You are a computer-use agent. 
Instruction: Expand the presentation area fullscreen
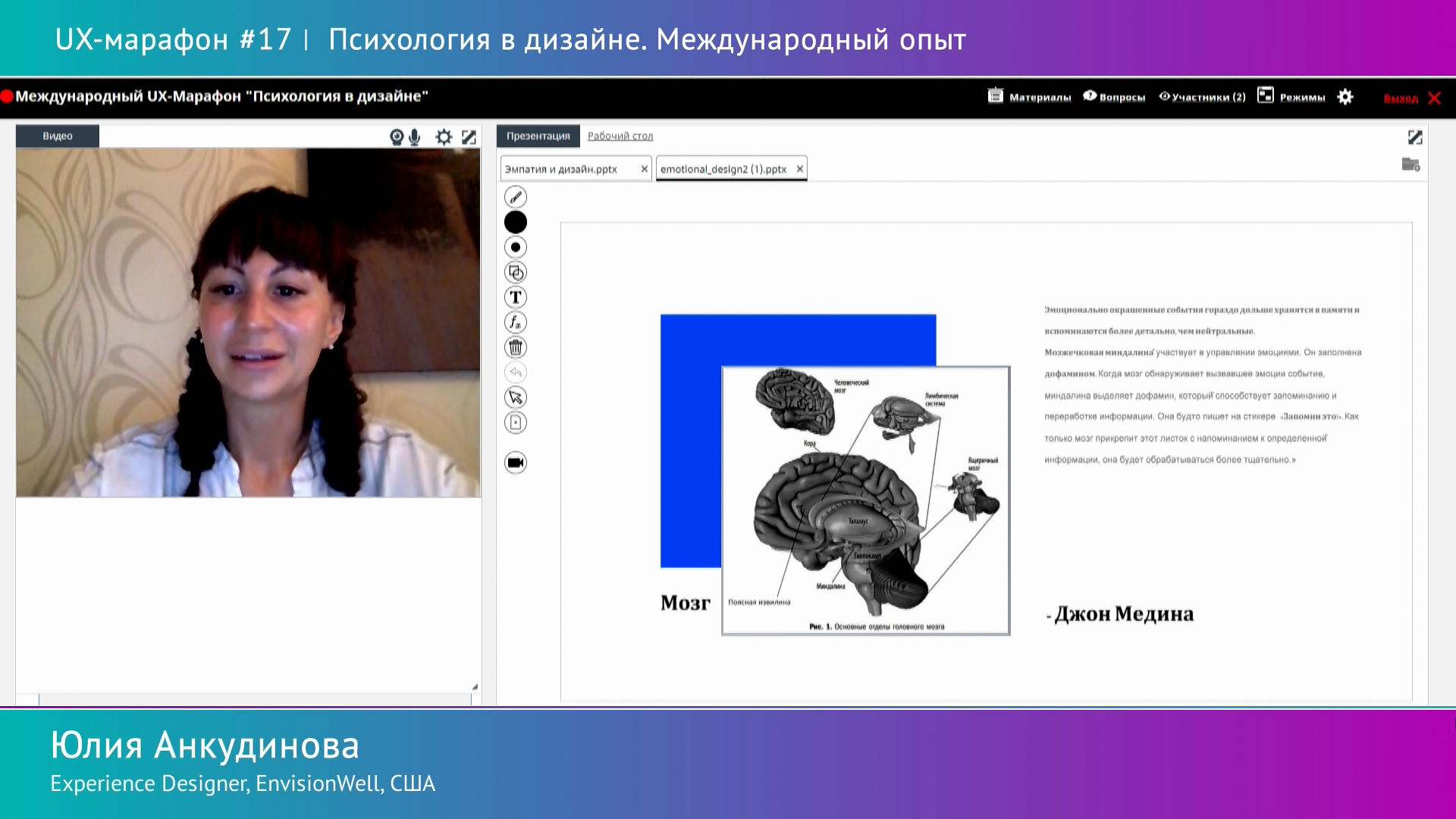pos(1415,137)
